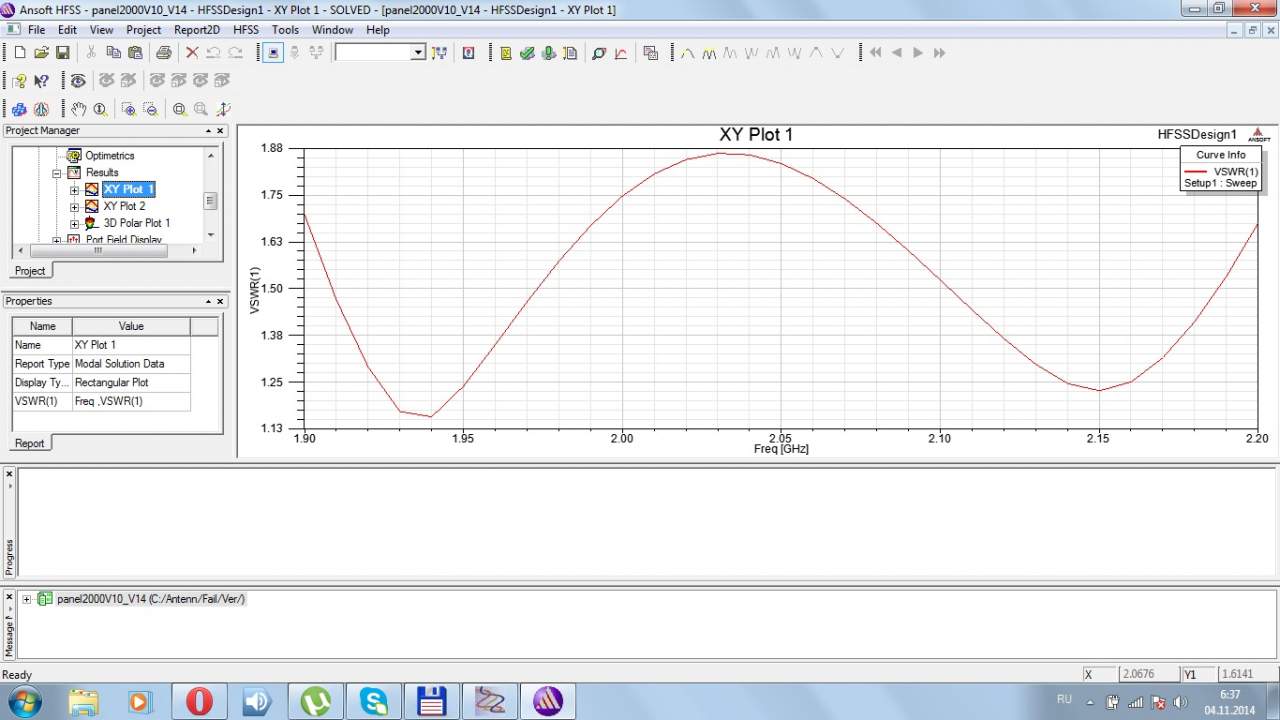This screenshot has height=720, width=1280.
Task: Switch to the Project tab
Action: pyautogui.click(x=30, y=271)
